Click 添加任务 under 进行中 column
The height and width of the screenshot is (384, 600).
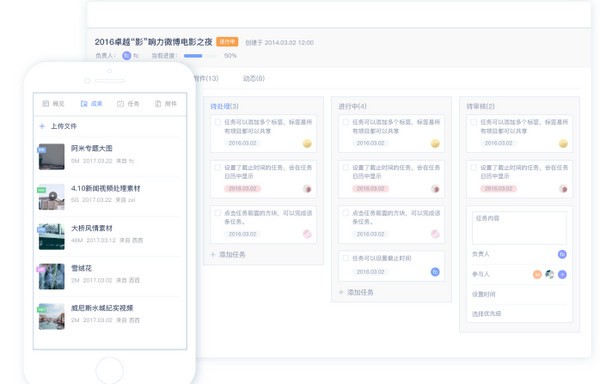pyautogui.click(x=356, y=292)
